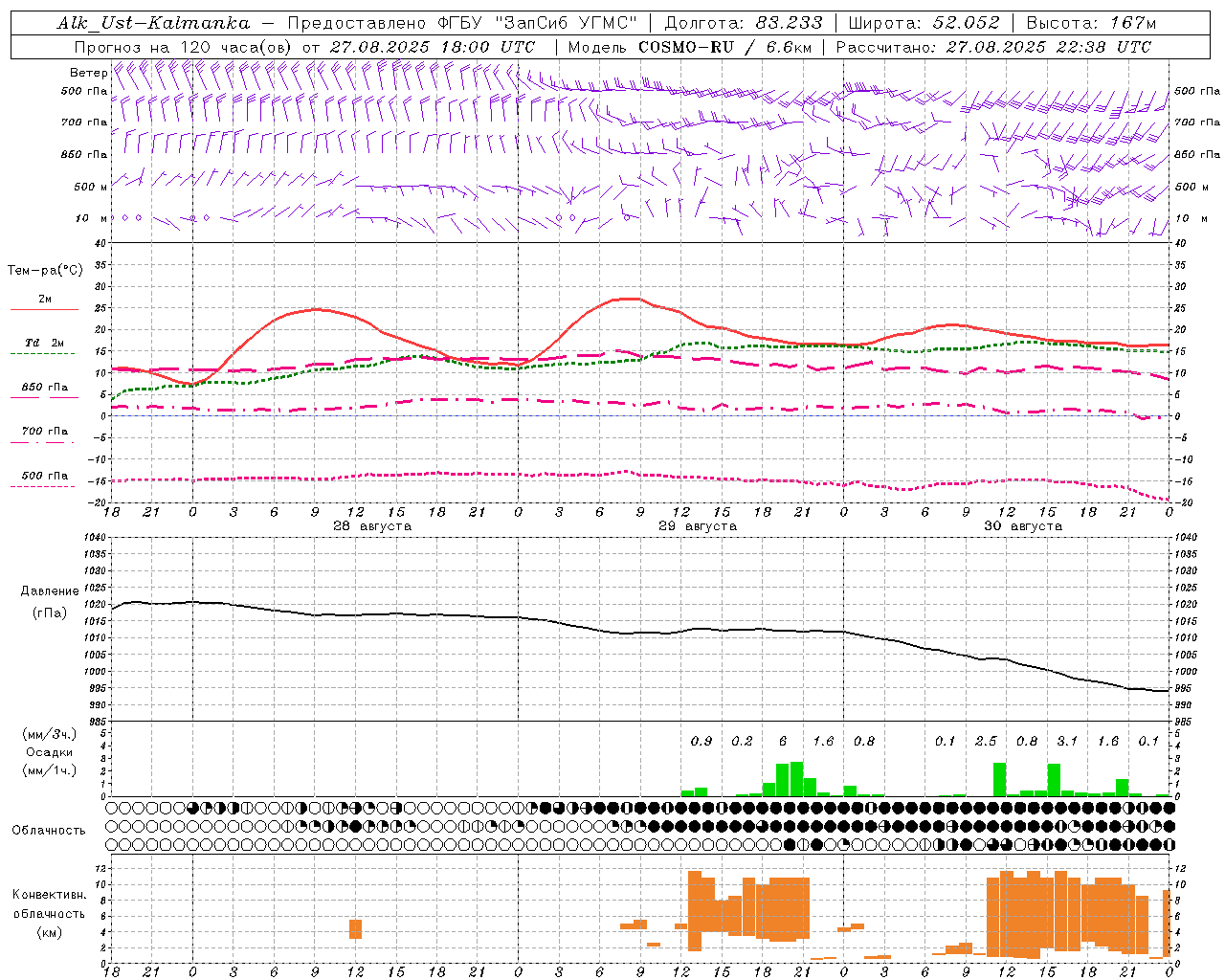Click the 3-hour precipitation value 0.9

point(702,741)
